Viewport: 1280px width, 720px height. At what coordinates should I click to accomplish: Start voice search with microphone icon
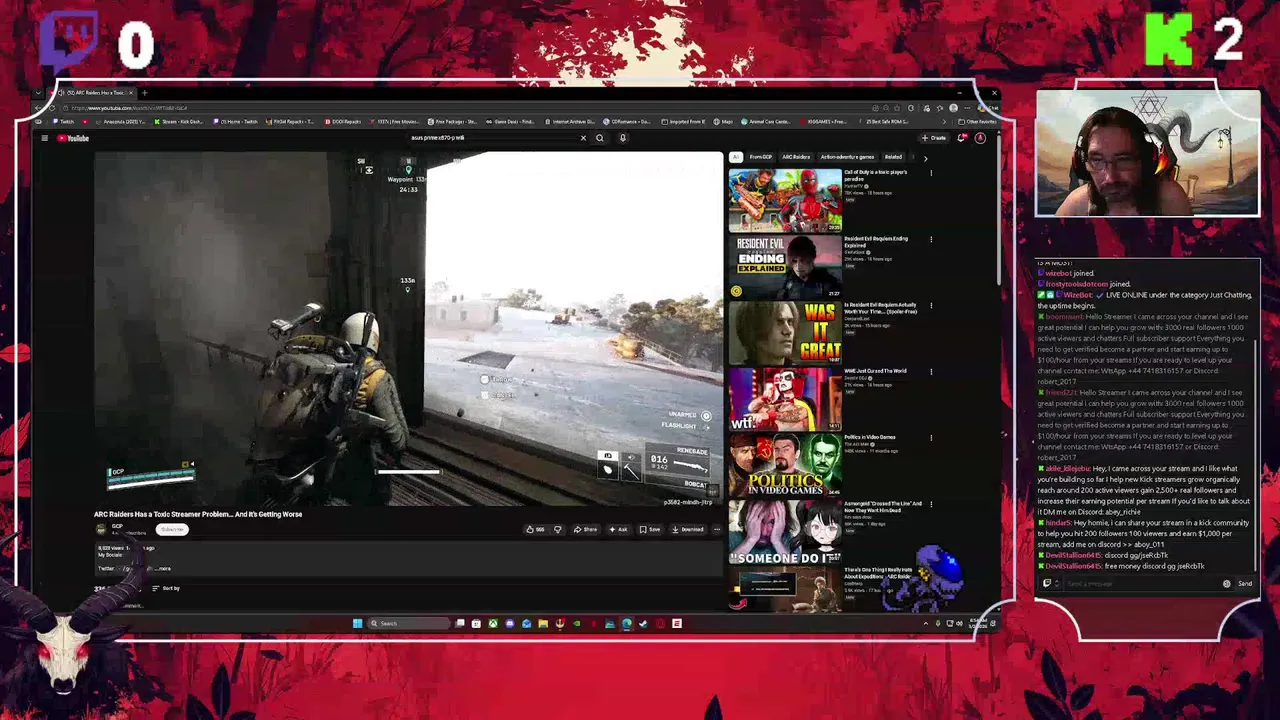pos(622,138)
